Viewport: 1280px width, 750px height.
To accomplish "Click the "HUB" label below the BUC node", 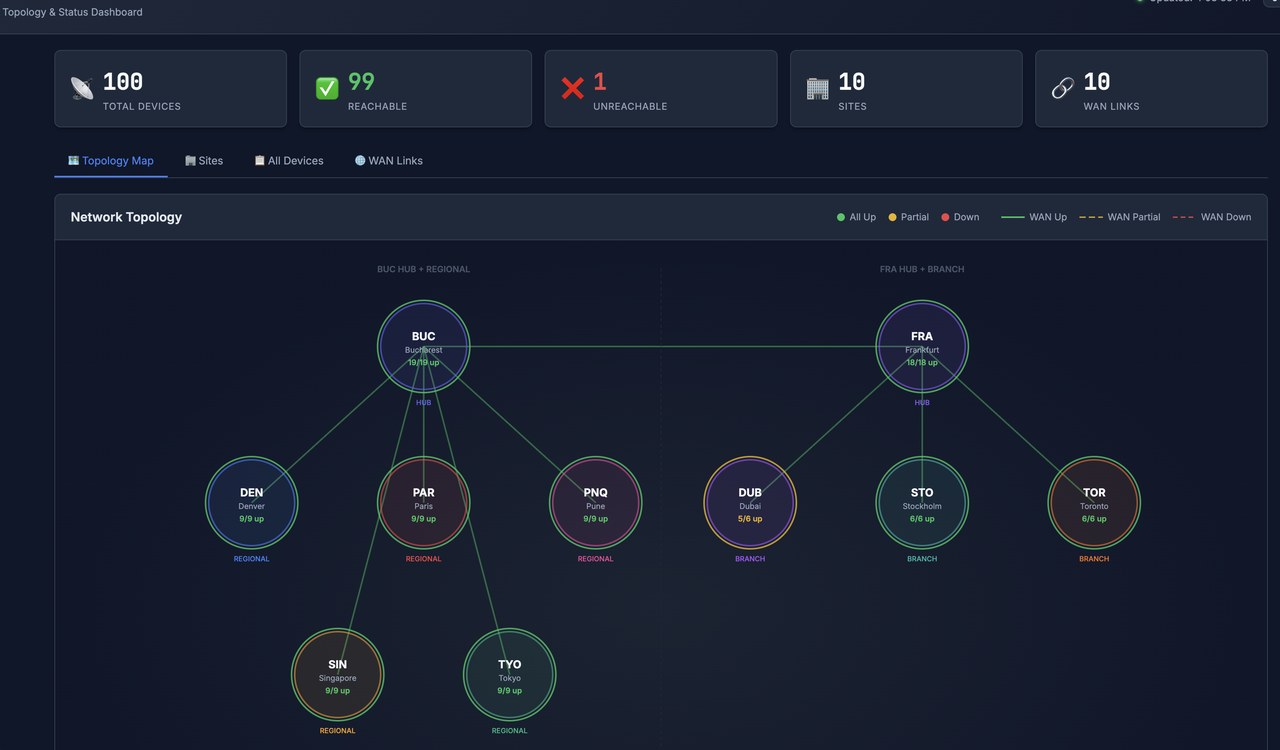I will (424, 403).
